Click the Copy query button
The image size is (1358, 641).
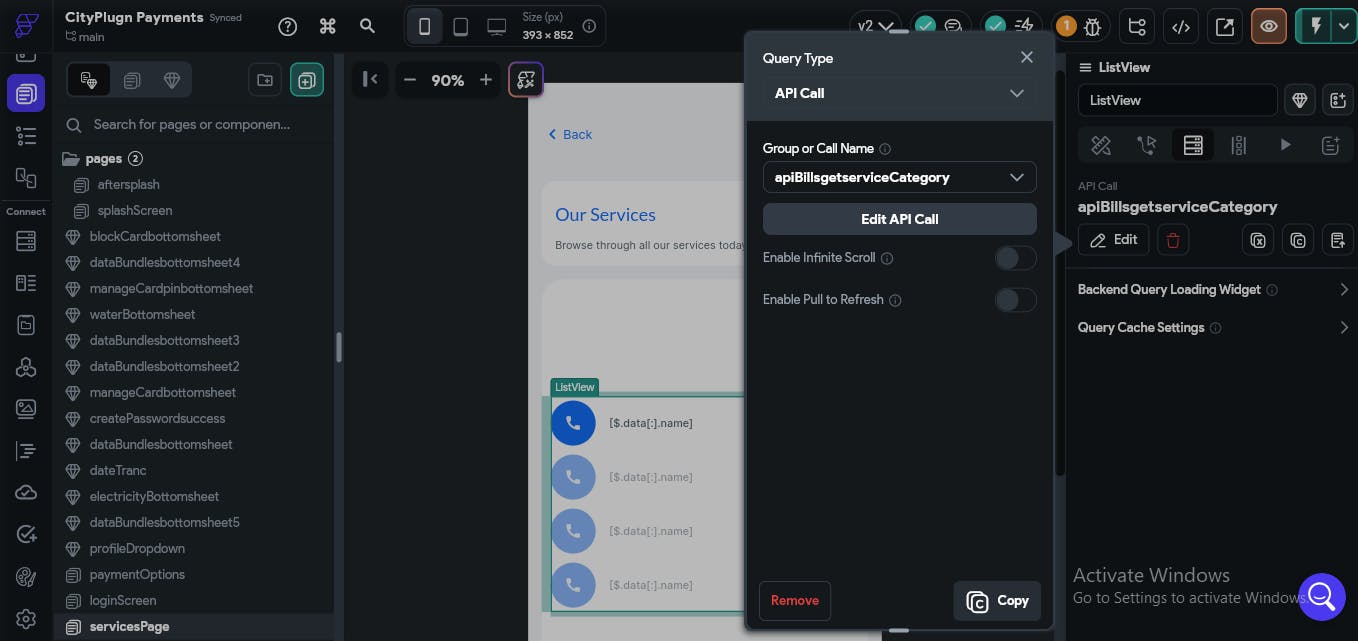[997, 600]
